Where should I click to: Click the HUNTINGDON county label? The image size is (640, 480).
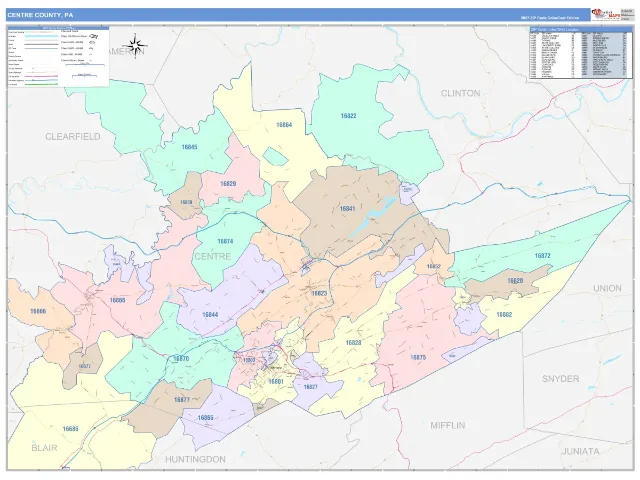pos(195,460)
